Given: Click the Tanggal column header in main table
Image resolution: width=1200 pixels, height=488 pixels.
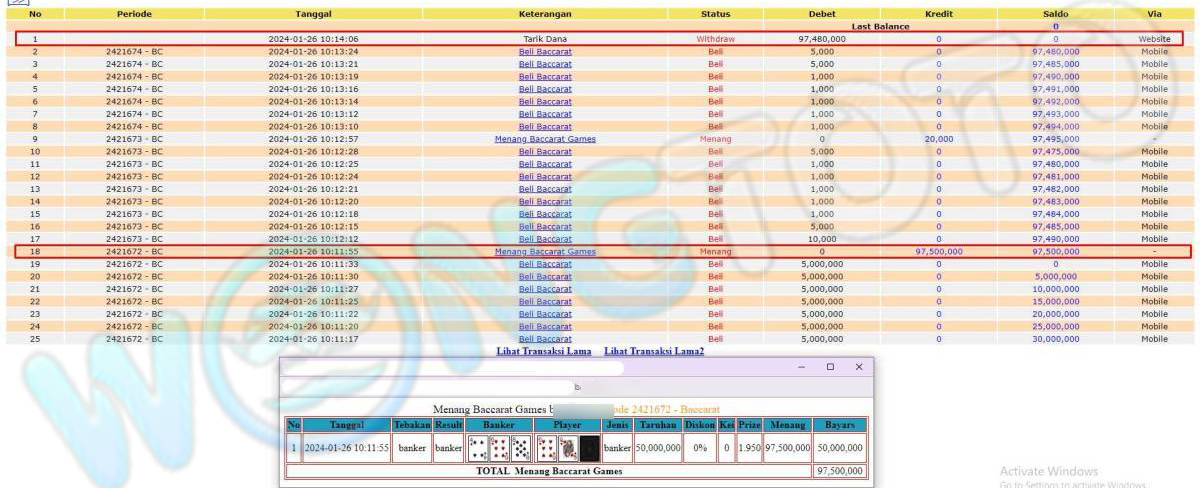Looking at the screenshot, I should 313,15.
